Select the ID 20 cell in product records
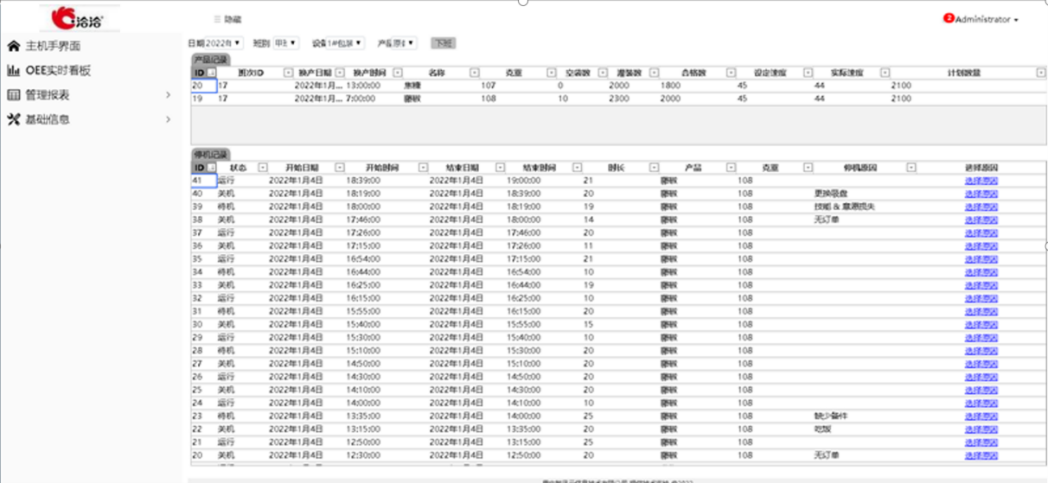This screenshot has width=1048, height=483. pyautogui.click(x=198, y=86)
